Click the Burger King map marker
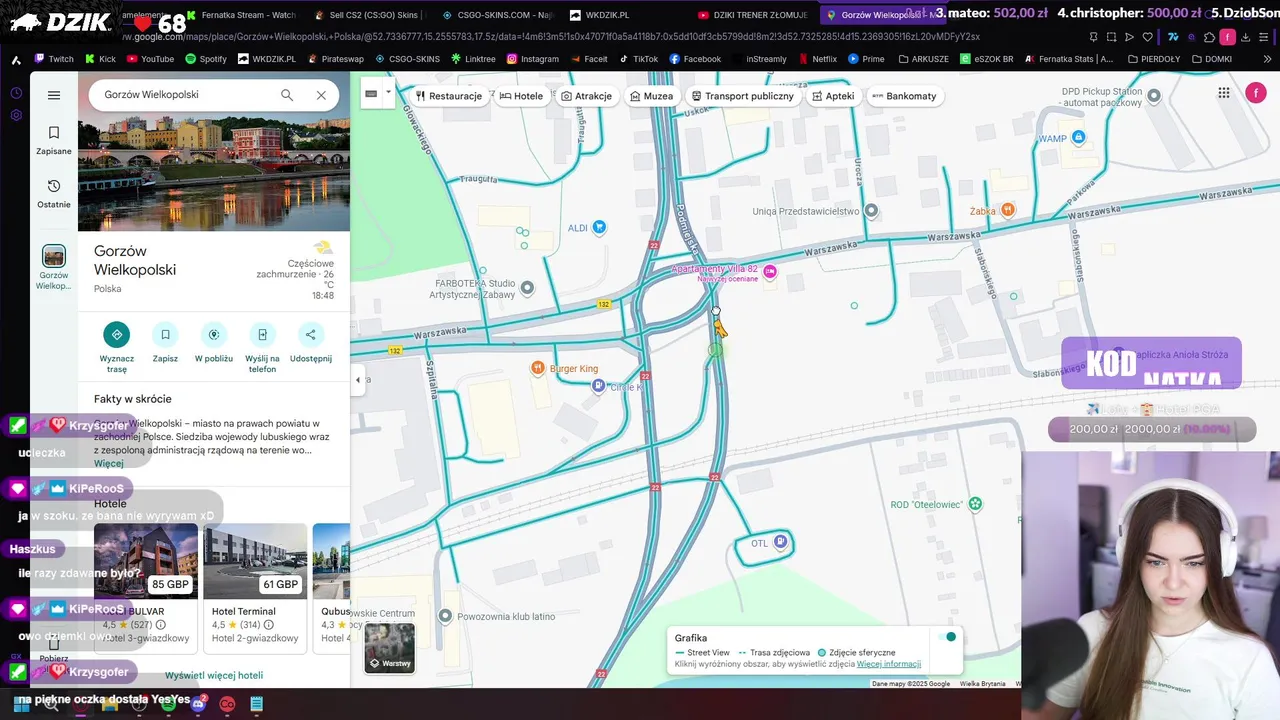Image resolution: width=1280 pixels, height=720 pixels. pos(538,368)
